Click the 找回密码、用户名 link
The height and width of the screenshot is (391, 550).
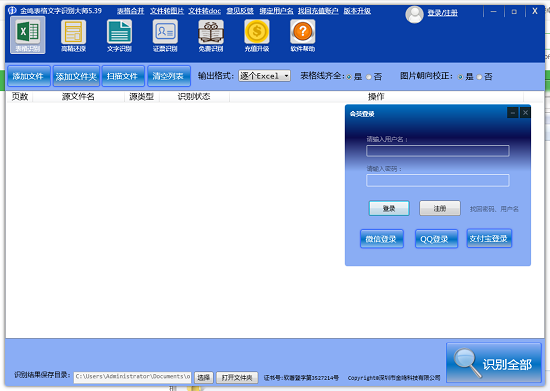click(494, 209)
